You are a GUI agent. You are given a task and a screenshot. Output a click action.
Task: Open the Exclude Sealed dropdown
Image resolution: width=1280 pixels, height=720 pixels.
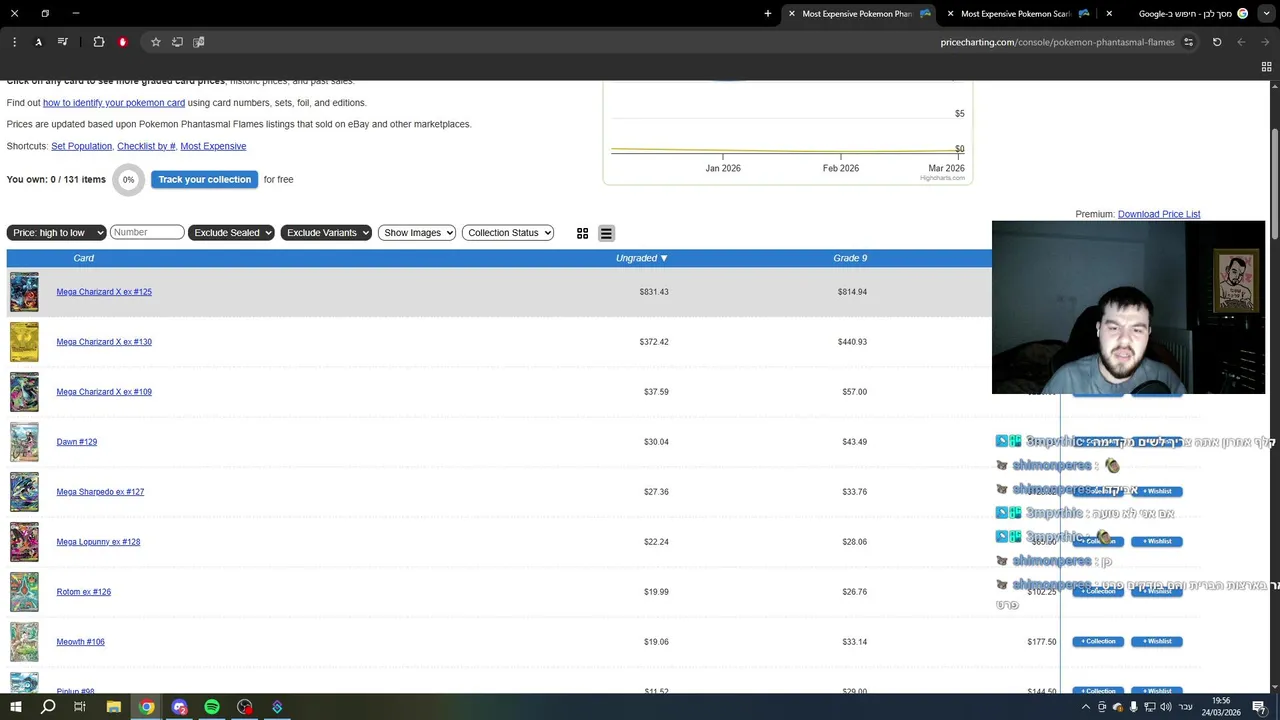(x=233, y=233)
